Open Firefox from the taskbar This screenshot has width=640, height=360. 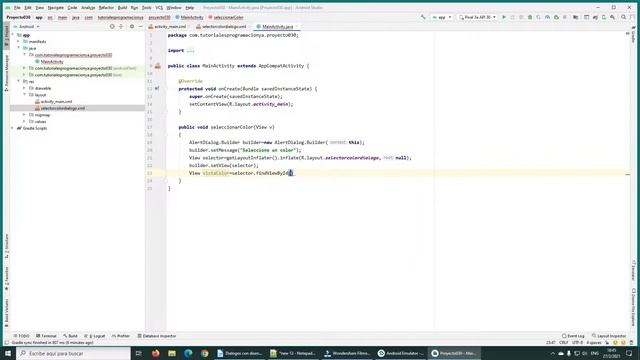click(156, 353)
